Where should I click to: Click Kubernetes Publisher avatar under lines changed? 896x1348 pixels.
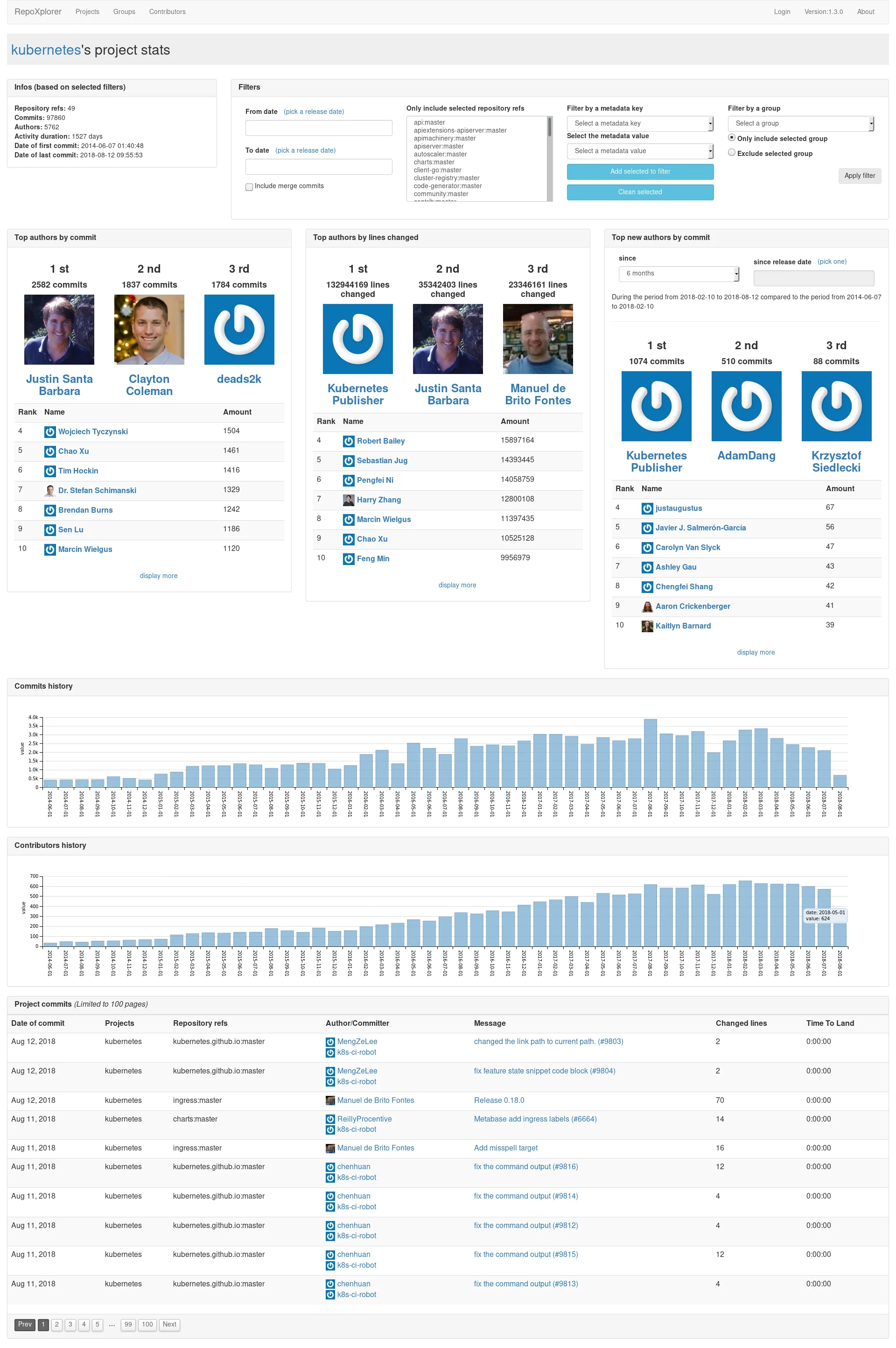click(x=358, y=339)
